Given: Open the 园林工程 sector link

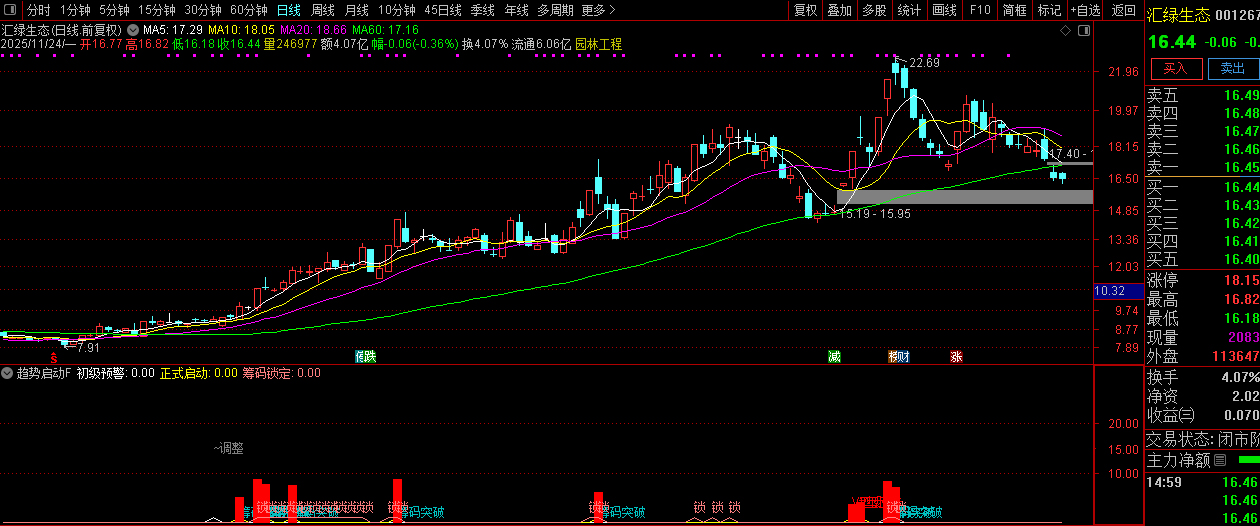Looking at the screenshot, I should click(x=598, y=44).
